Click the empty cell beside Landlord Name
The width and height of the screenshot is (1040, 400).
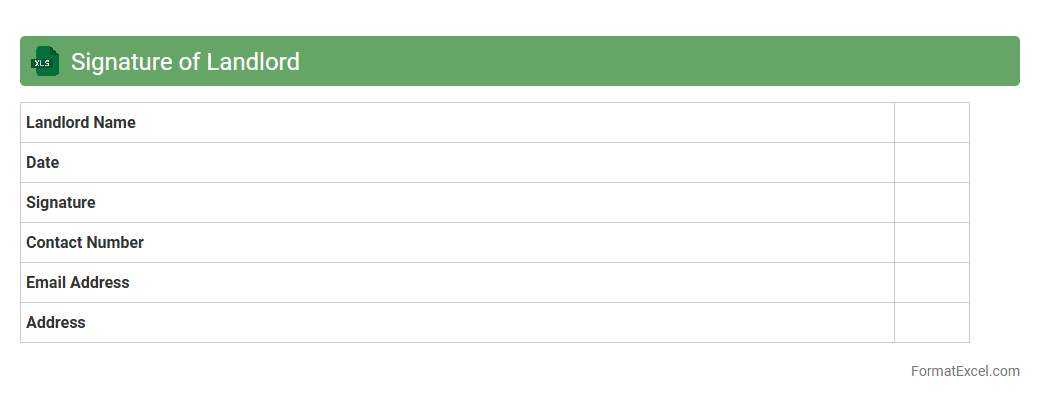(x=931, y=123)
